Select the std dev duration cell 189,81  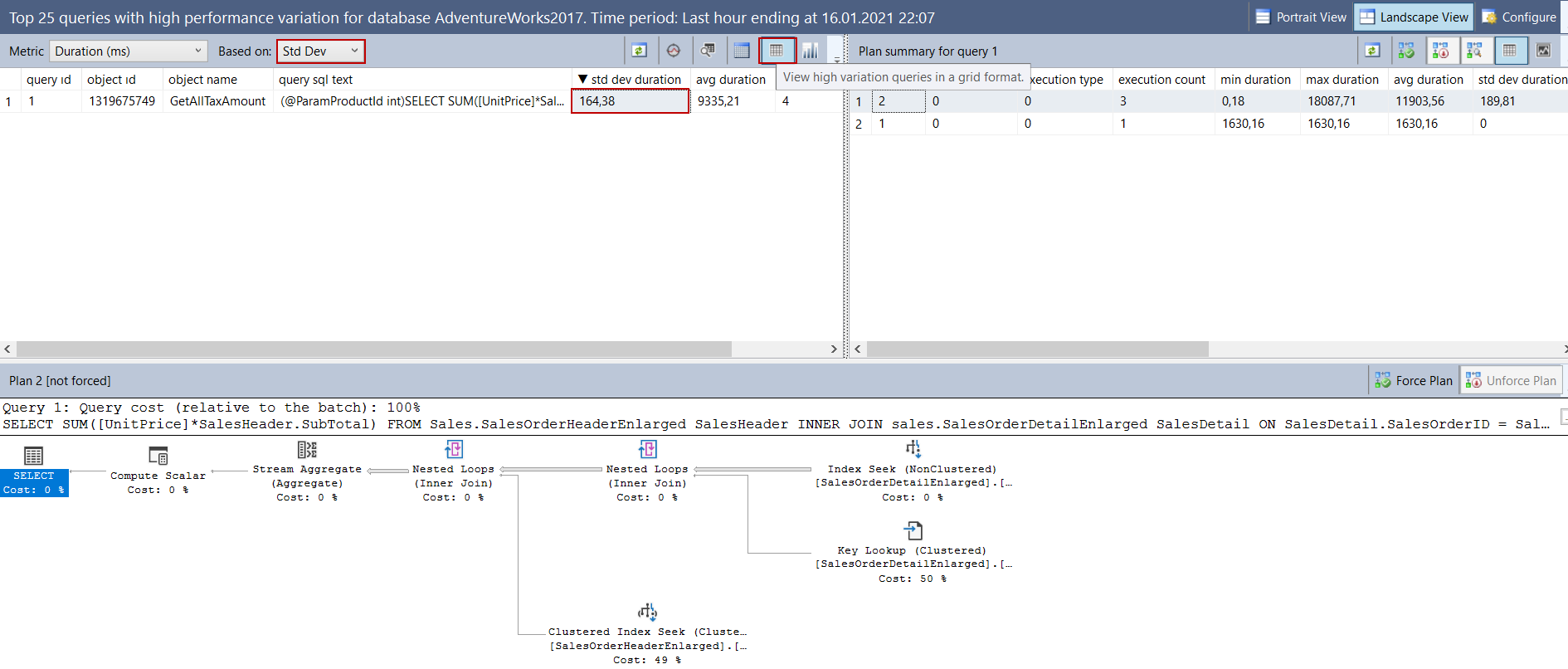coord(1521,101)
